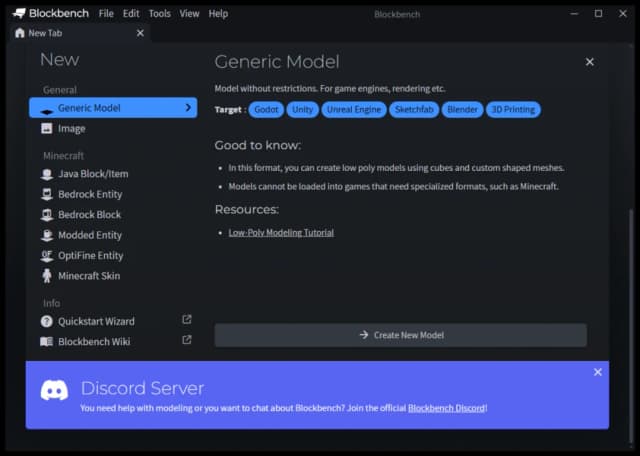Viewport: 640px width, 456px height.
Task: Select the Minecraft Skin format
Action: click(x=113, y=276)
